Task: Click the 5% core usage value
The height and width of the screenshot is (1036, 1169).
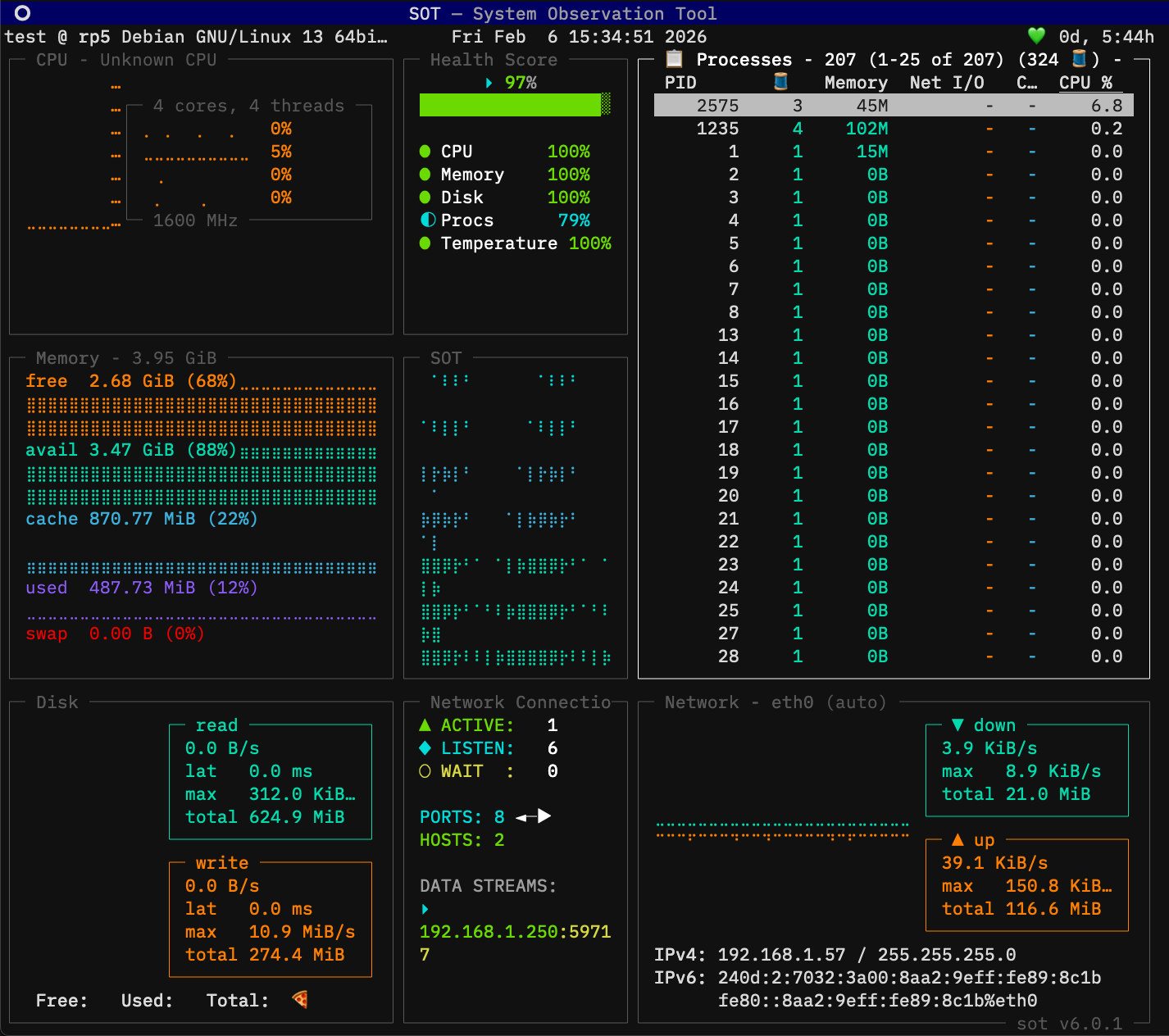Action: tap(281, 151)
